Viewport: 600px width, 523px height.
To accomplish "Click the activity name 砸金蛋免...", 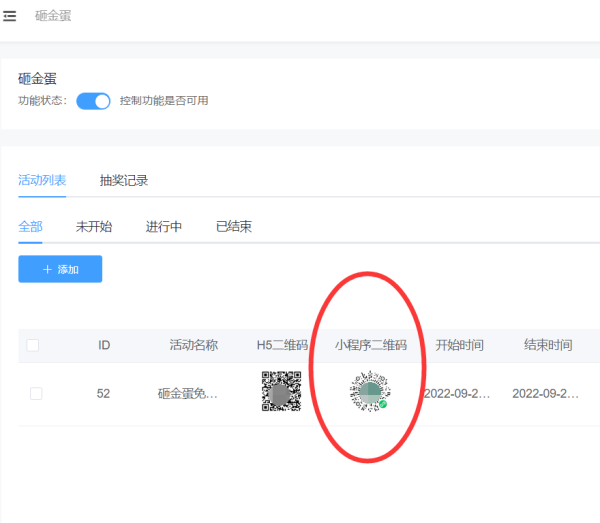I will (x=188, y=393).
